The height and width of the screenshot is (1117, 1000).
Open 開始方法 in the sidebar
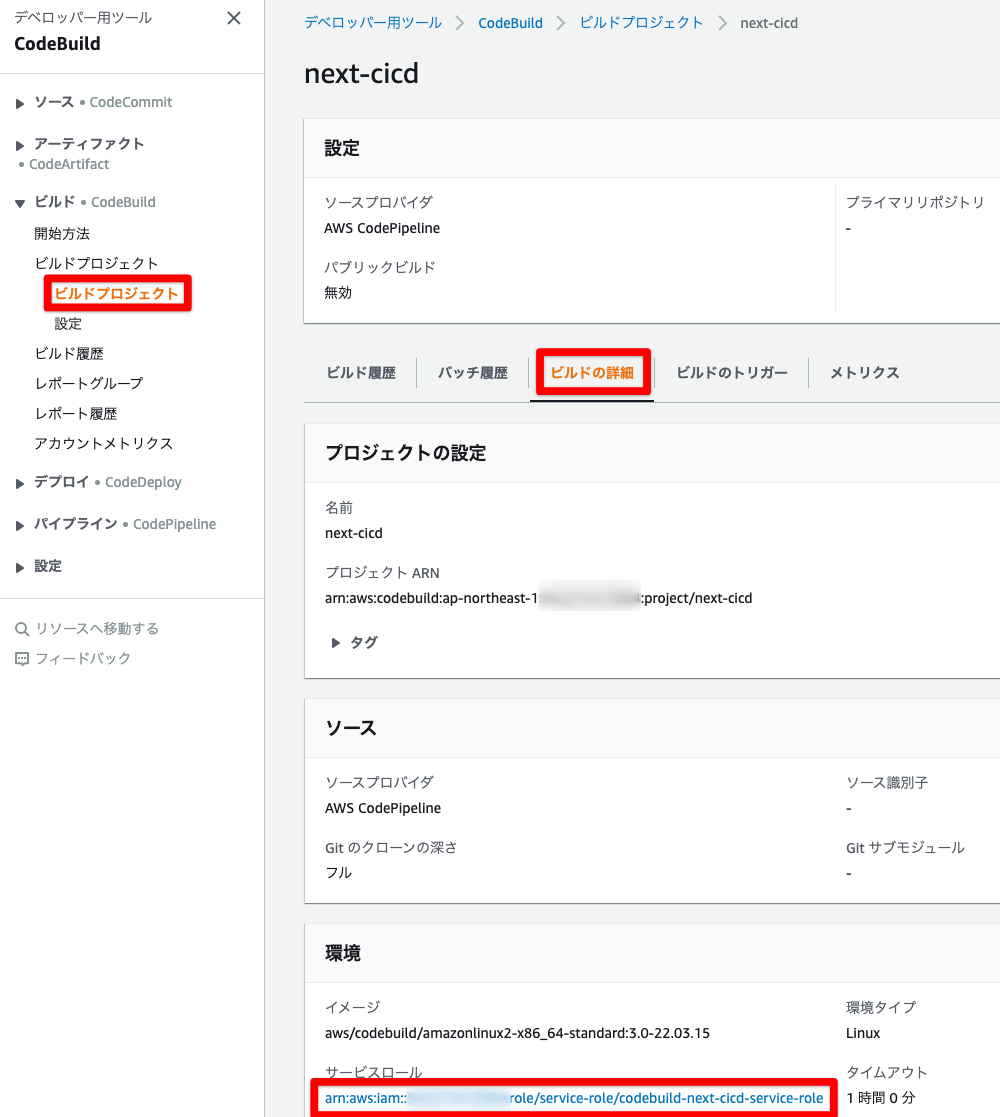(62, 234)
